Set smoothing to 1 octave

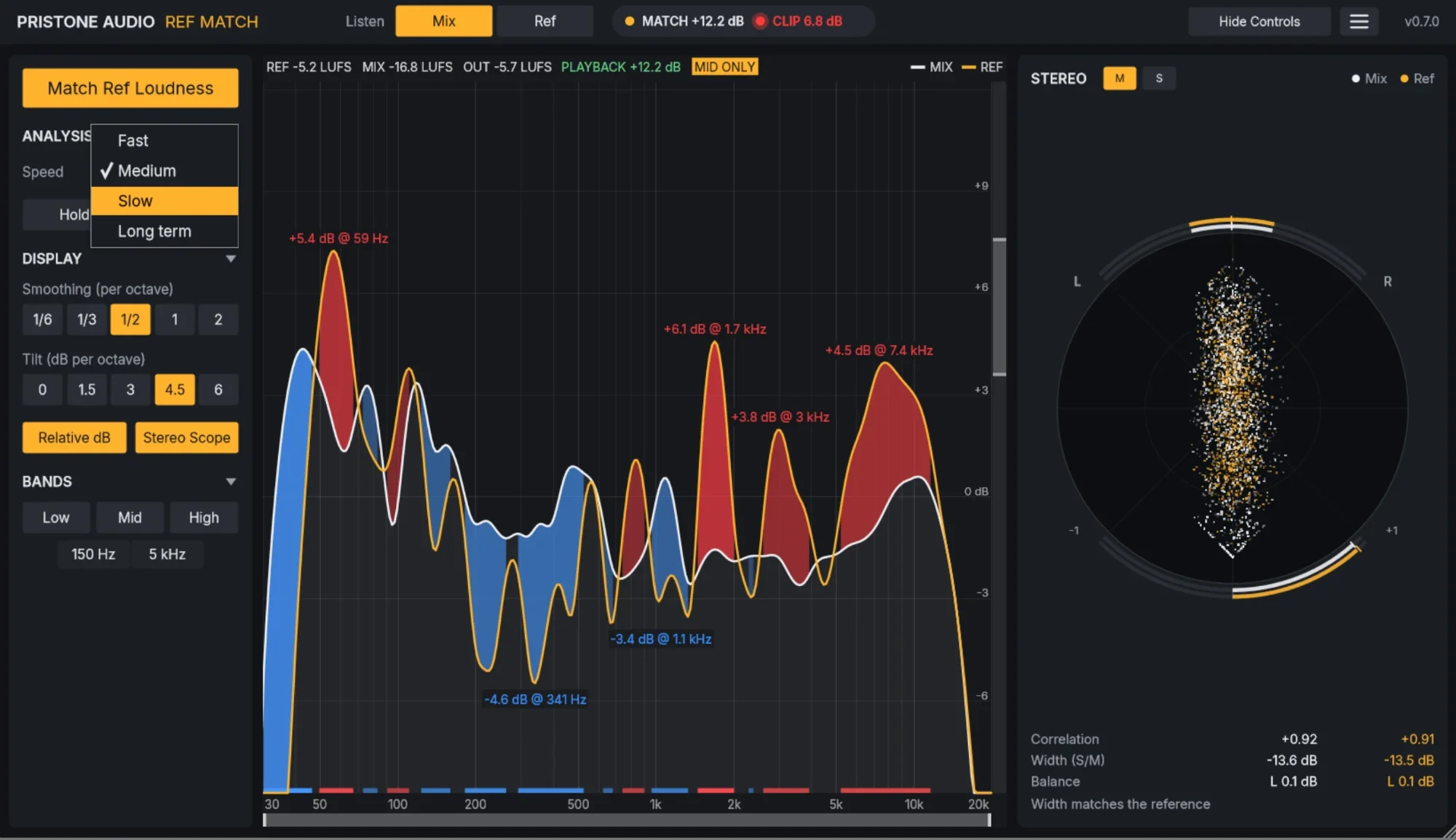(175, 320)
